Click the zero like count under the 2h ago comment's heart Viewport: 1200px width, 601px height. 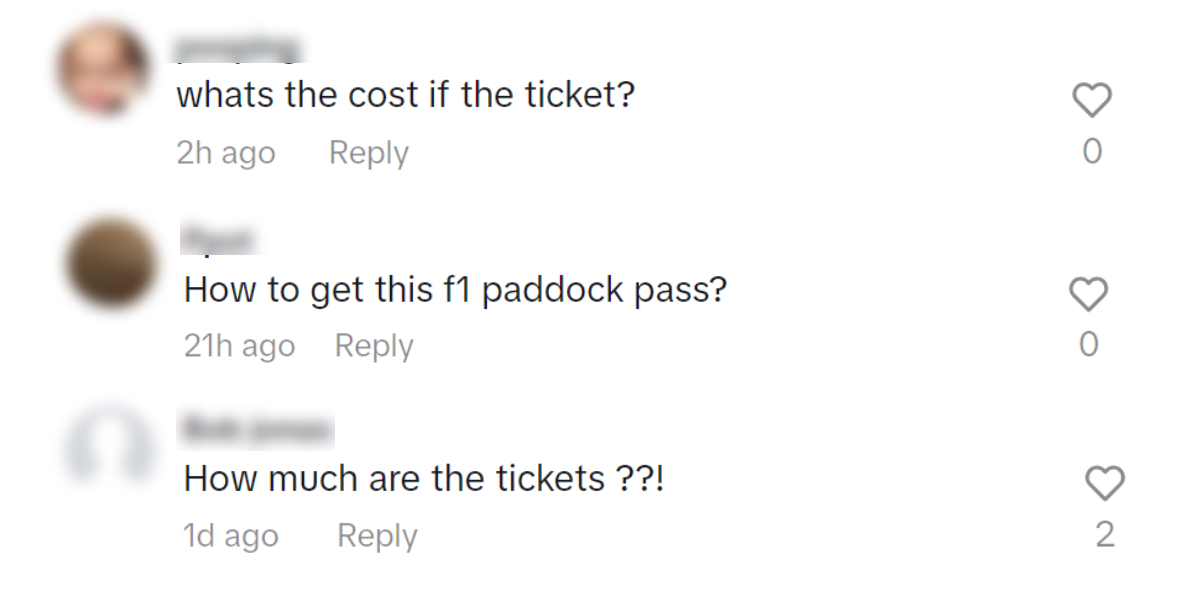(x=1092, y=151)
